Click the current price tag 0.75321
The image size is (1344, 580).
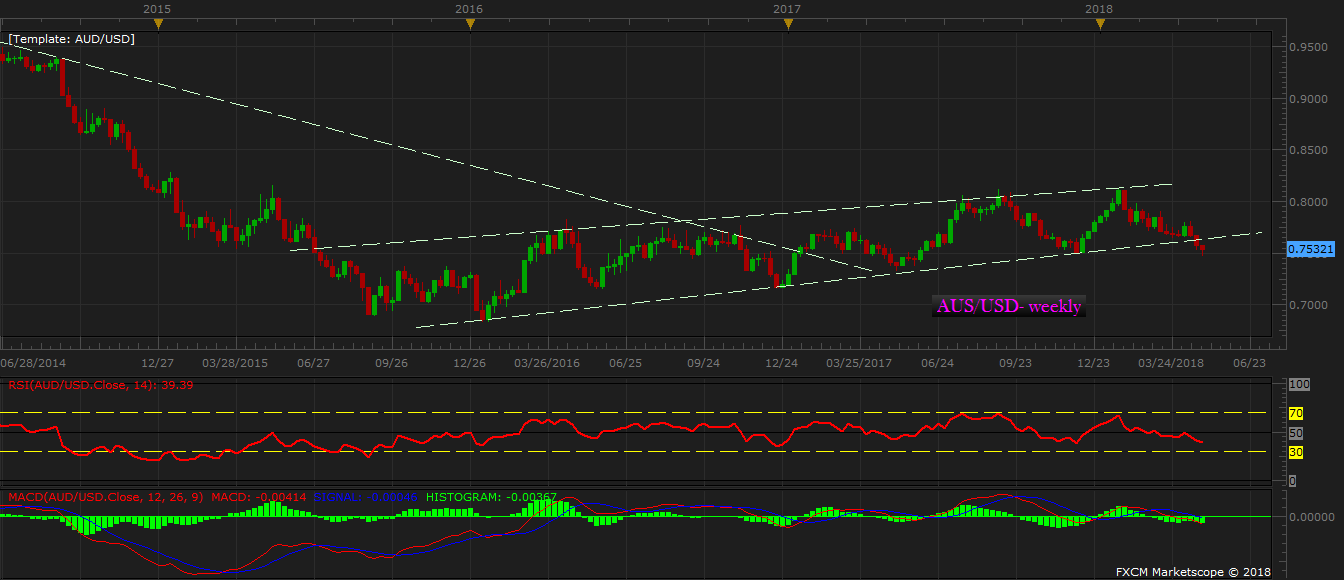[x=1310, y=250]
